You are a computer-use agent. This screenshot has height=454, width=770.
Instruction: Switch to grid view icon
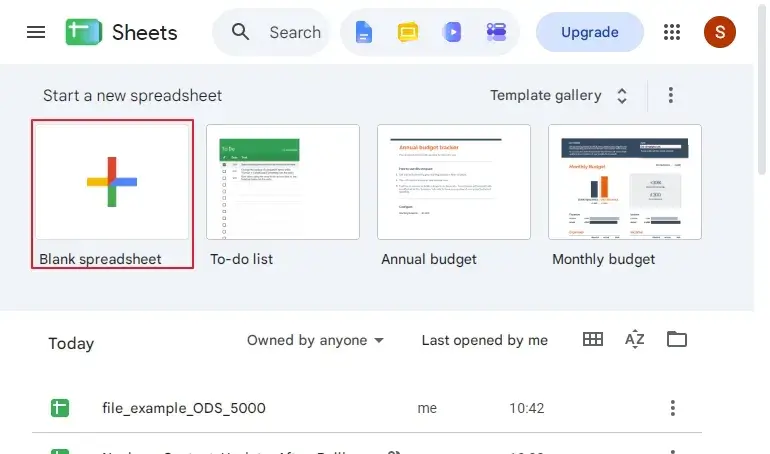coord(593,339)
